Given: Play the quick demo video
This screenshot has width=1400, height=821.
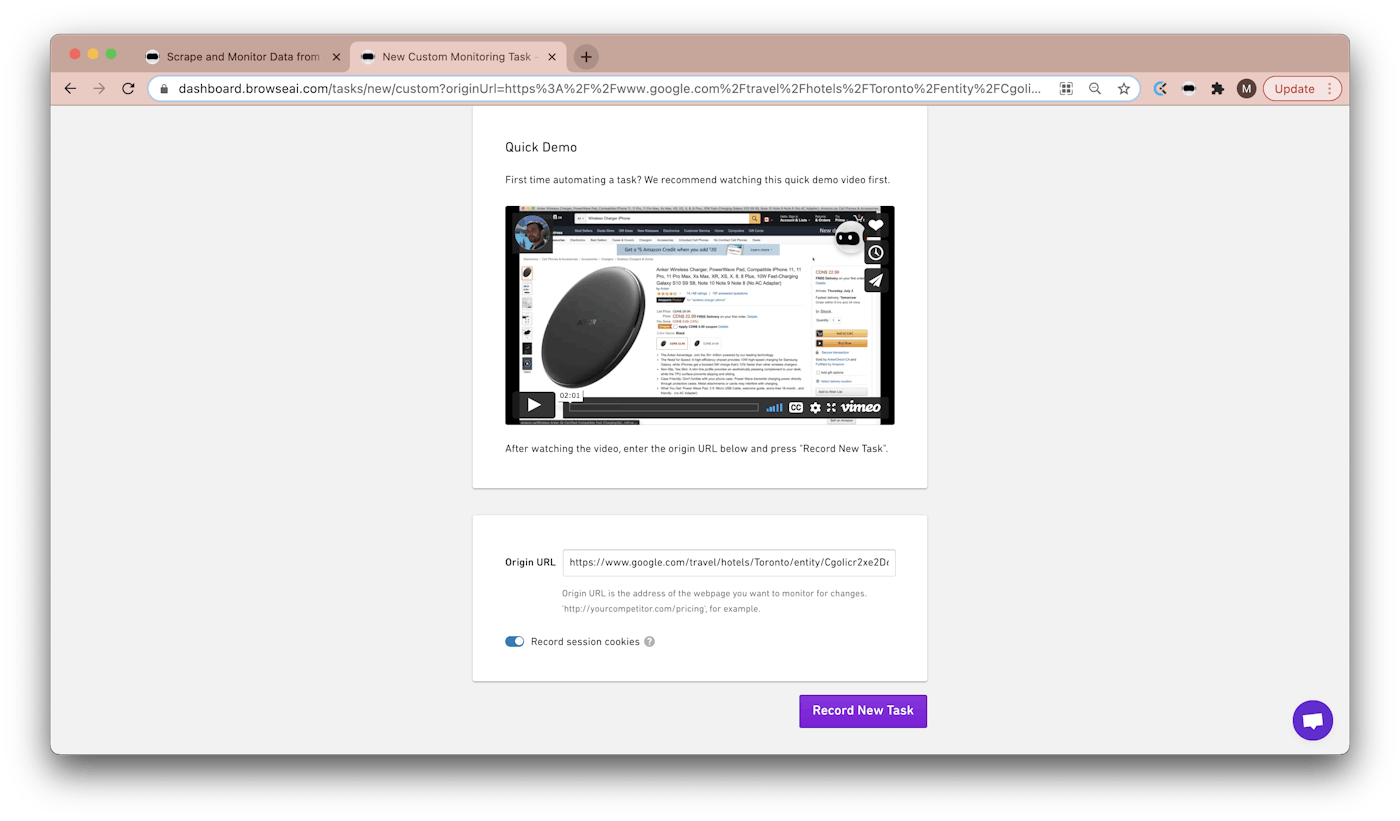Looking at the screenshot, I should (x=534, y=405).
